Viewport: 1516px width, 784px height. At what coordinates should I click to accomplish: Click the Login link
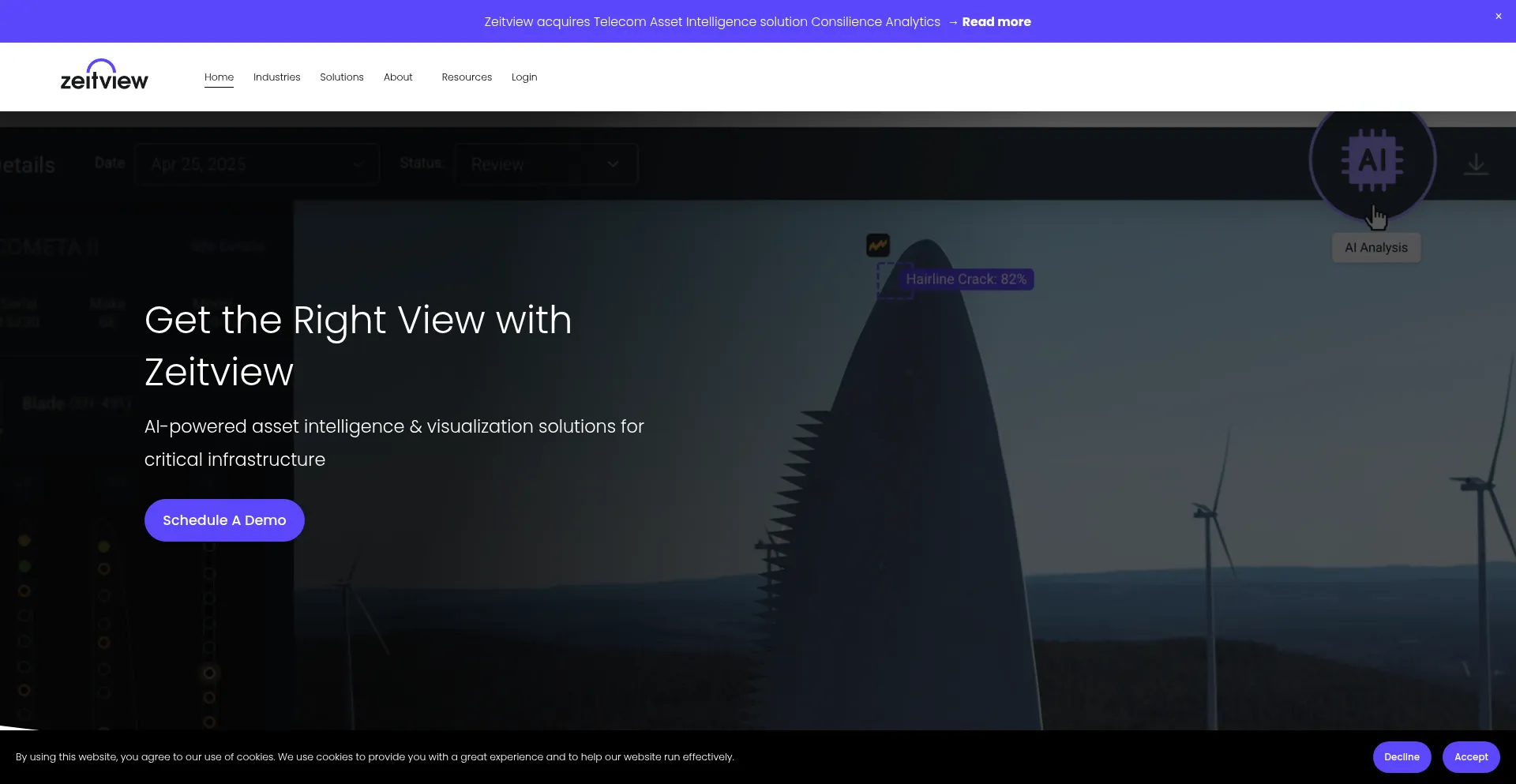coord(523,77)
